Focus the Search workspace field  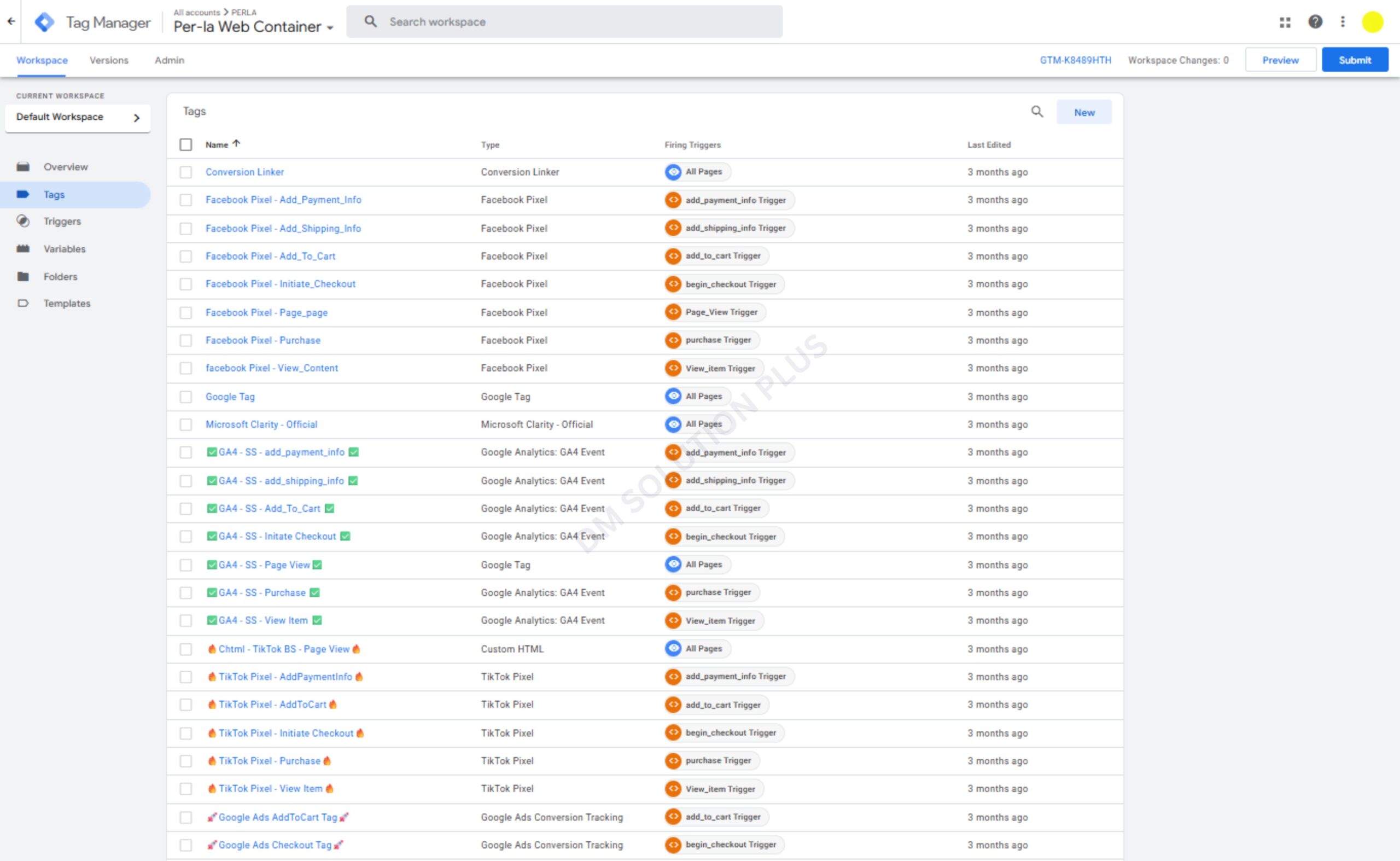[564, 22]
